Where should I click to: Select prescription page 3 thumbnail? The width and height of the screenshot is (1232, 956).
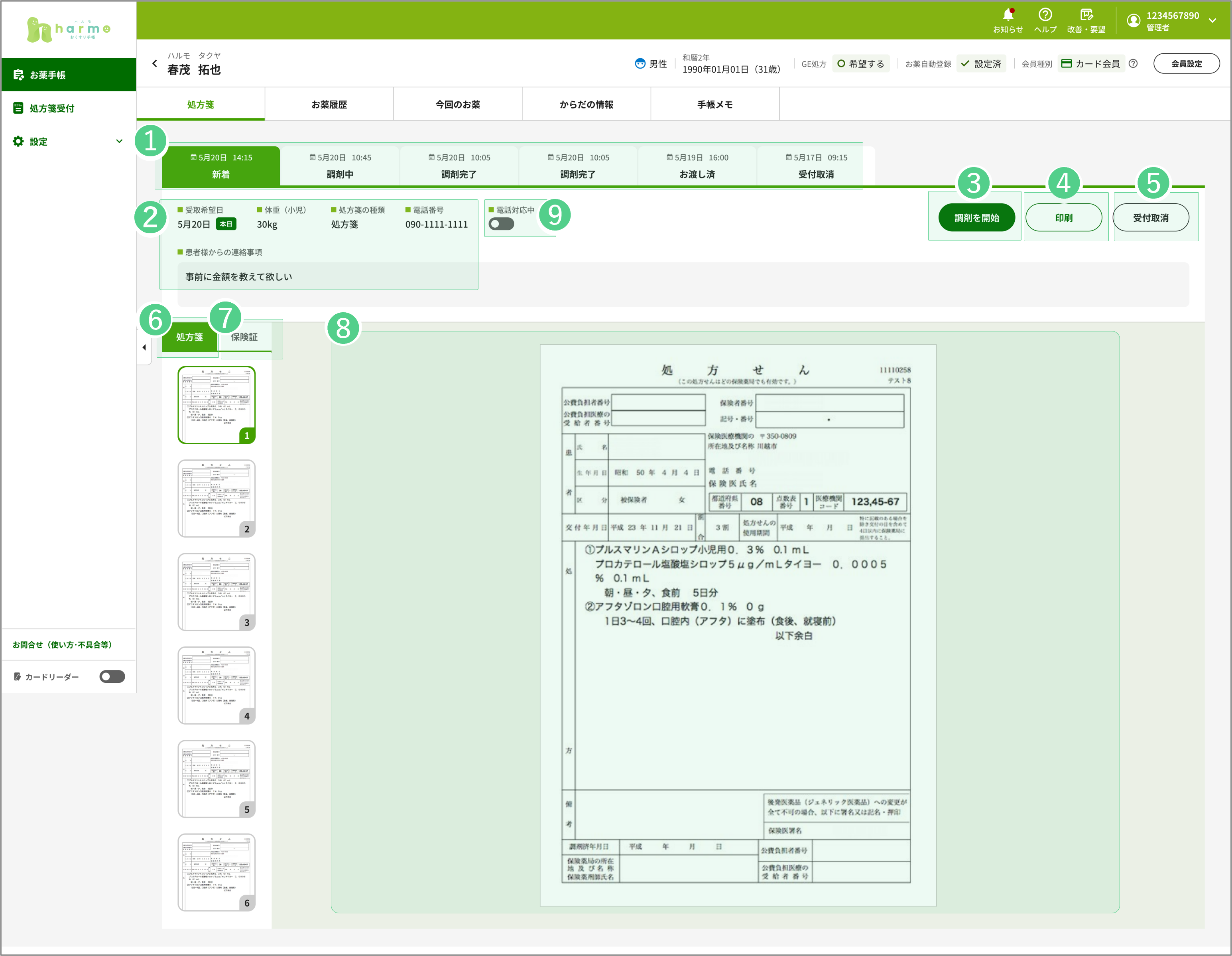pyautogui.click(x=216, y=591)
